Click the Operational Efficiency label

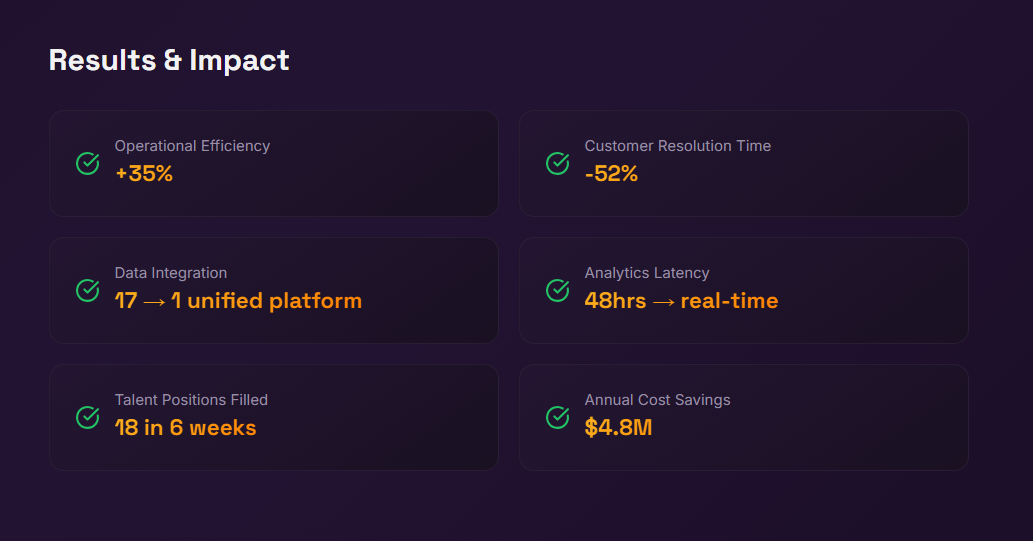pos(192,146)
